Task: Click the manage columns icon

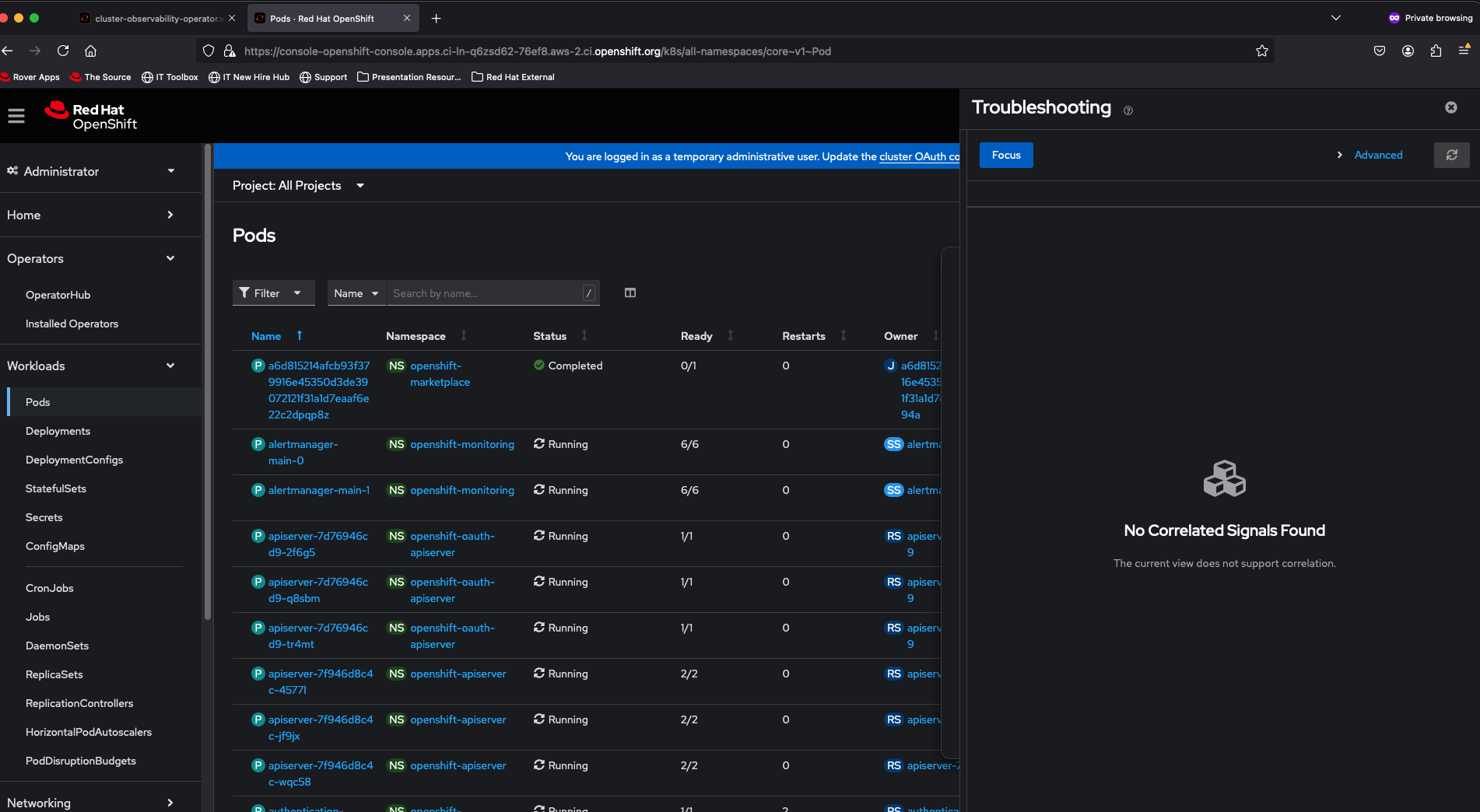Action: (630, 293)
